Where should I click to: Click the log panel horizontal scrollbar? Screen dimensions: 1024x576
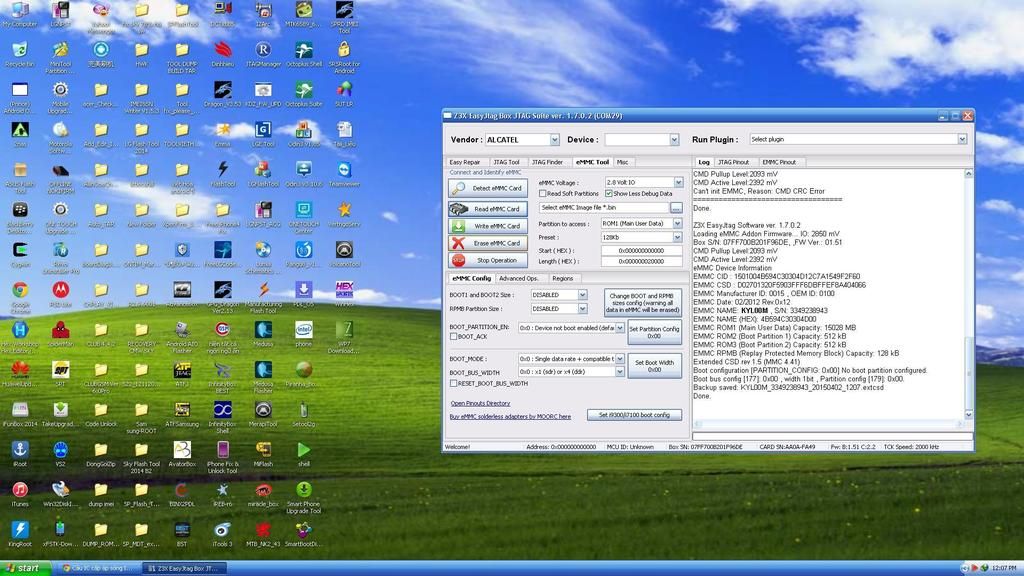(829, 424)
